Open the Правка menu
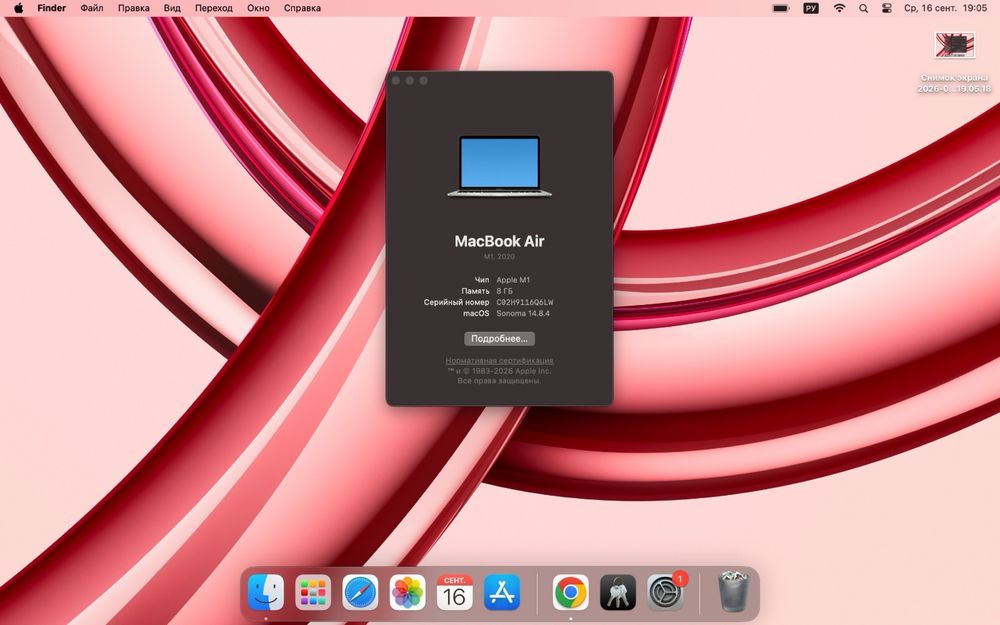 pos(134,8)
